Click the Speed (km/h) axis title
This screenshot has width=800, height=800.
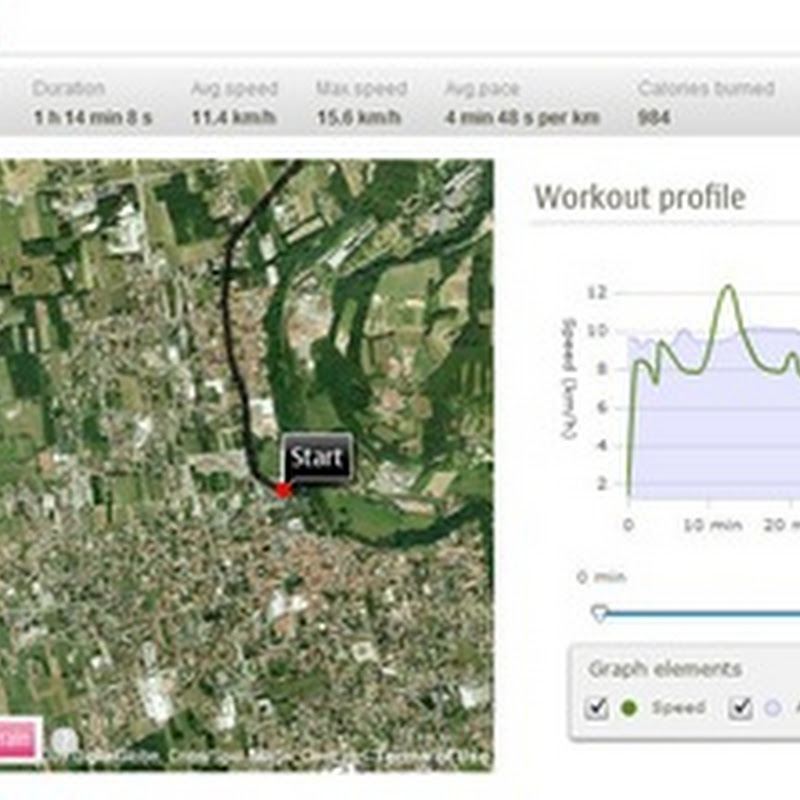point(569,378)
